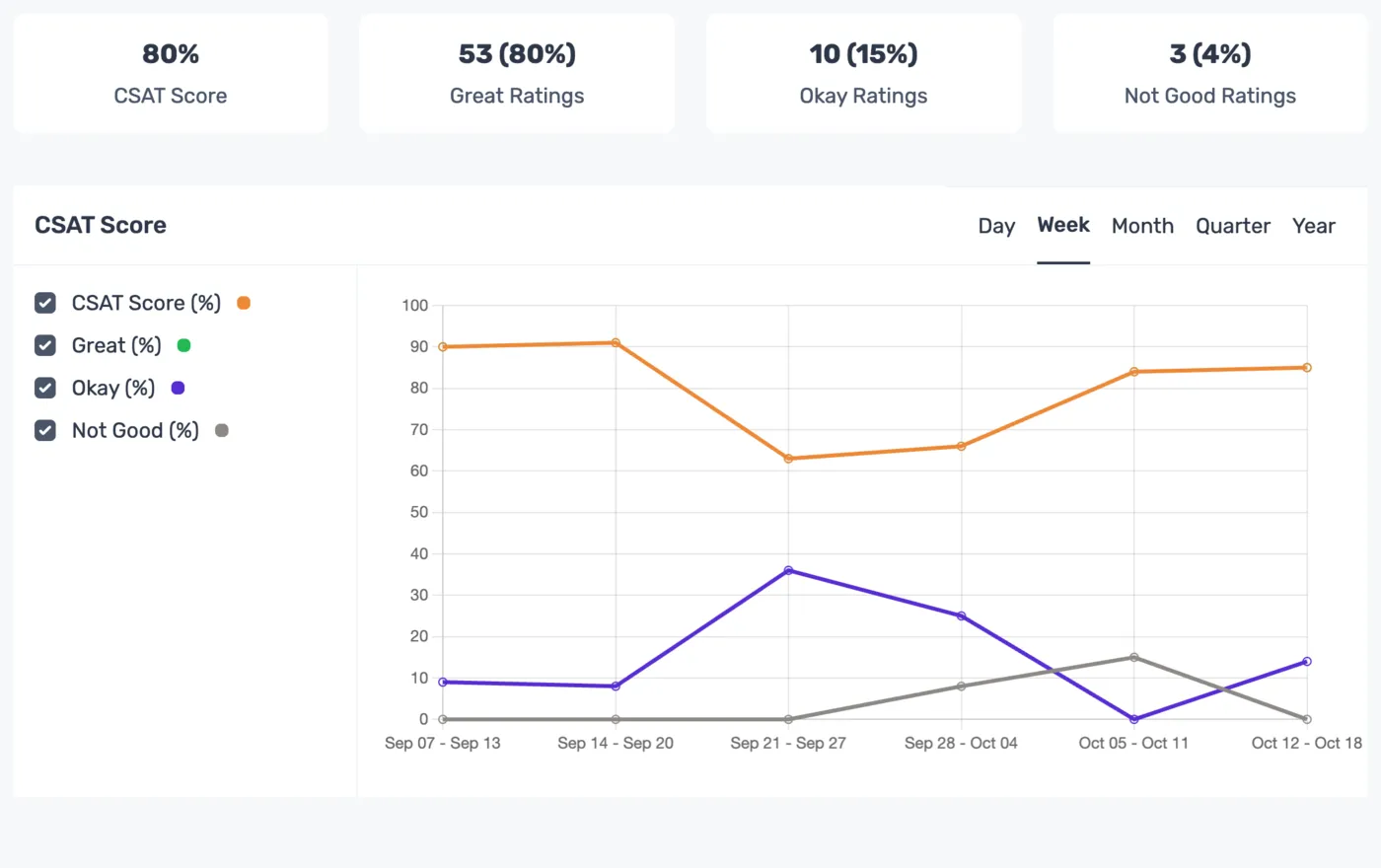This screenshot has height=868, width=1381.
Task: Open the 10 (15%) Okay Ratings card
Action: pyautogui.click(x=864, y=73)
